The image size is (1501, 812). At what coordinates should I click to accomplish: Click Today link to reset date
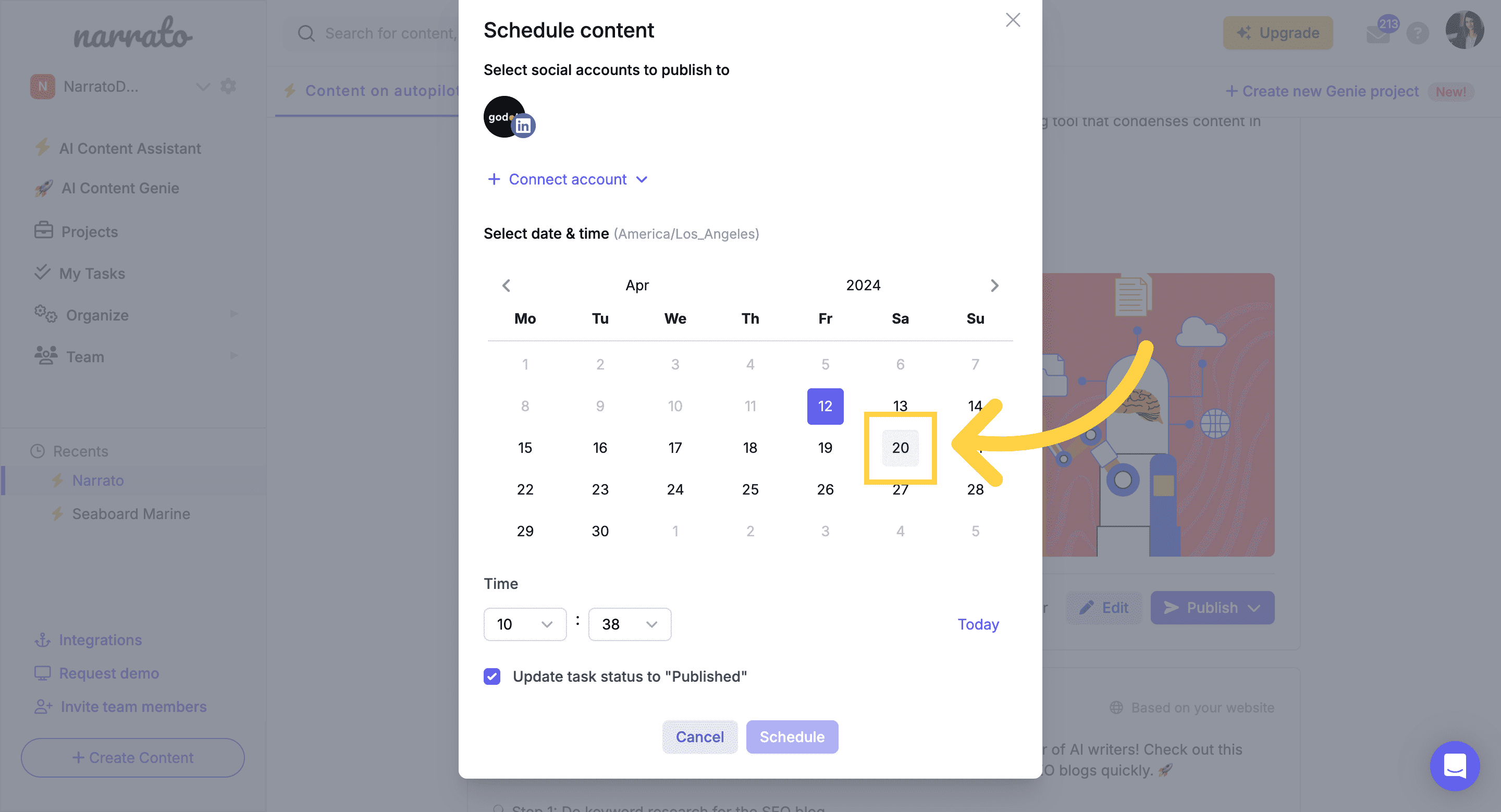(979, 624)
